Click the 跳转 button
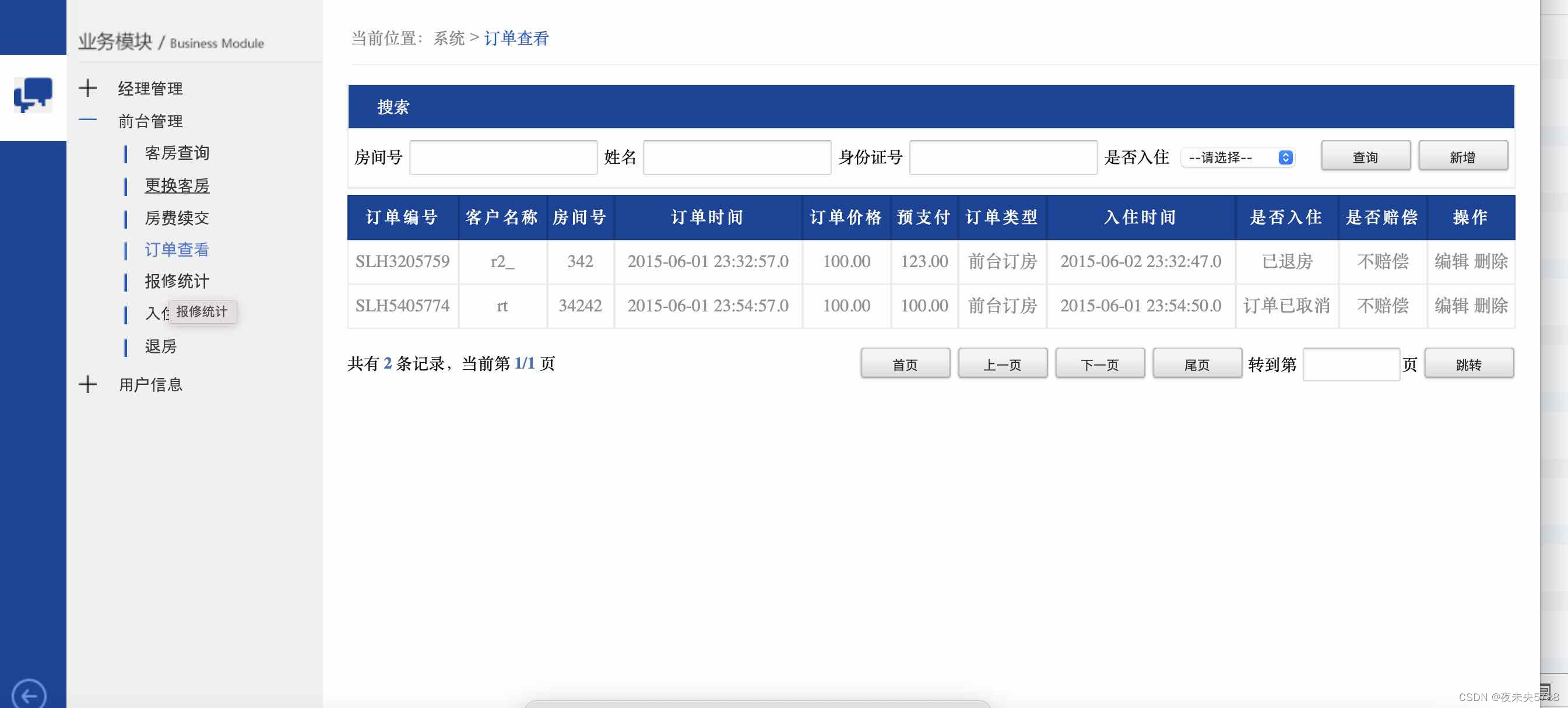Screen dimensions: 1568x708 coord(1469,364)
